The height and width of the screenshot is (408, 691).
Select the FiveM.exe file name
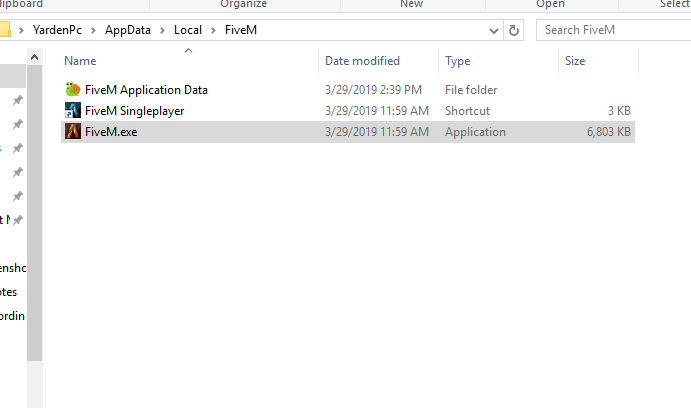[x=111, y=132]
